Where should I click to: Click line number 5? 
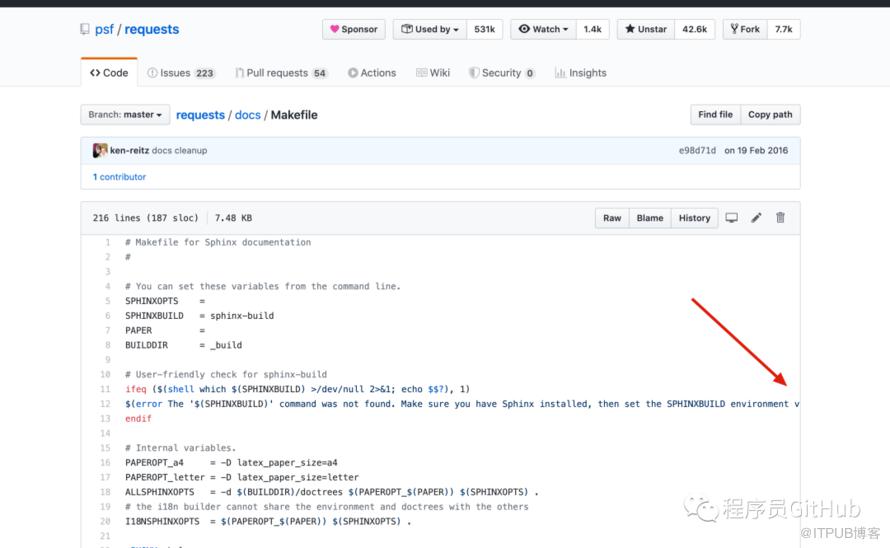[107, 301]
